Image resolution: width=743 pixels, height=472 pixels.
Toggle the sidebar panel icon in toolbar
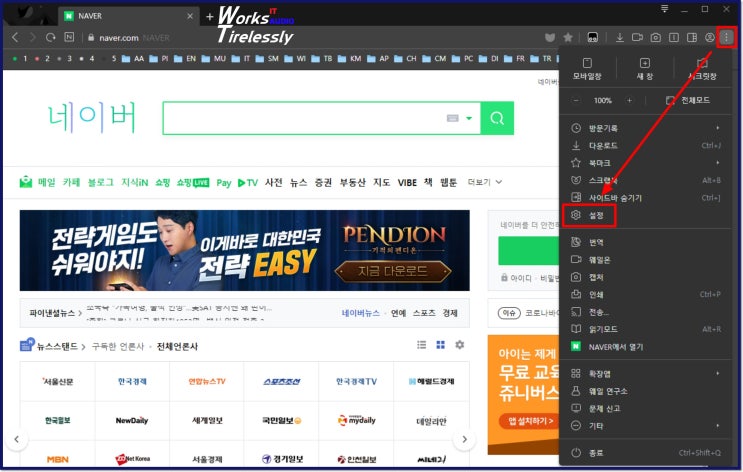(x=692, y=37)
